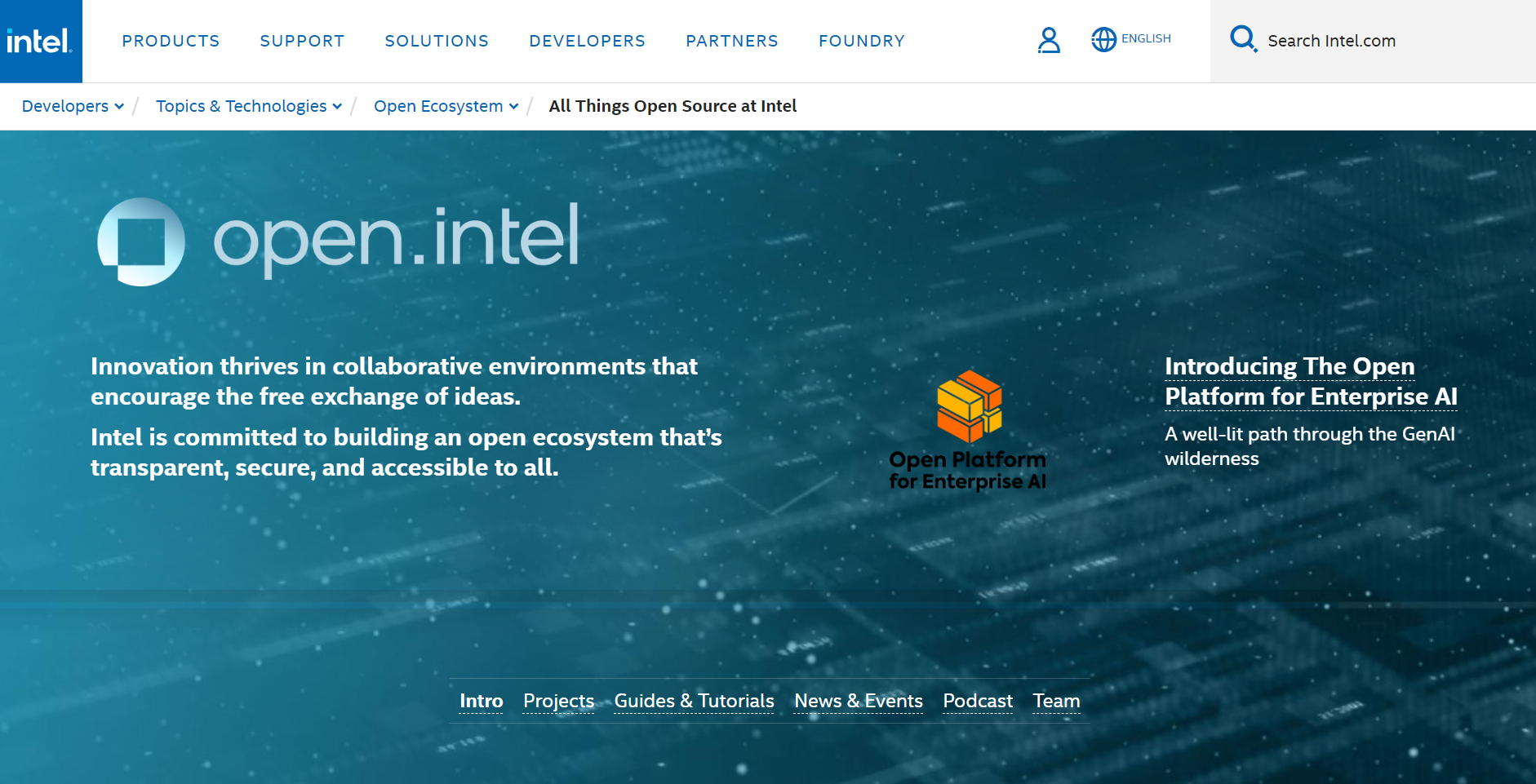The width and height of the screenshot is (1536, 784).
Task: Select the Podcast section link
Action: pyautogui.click(x=977, y=701)
